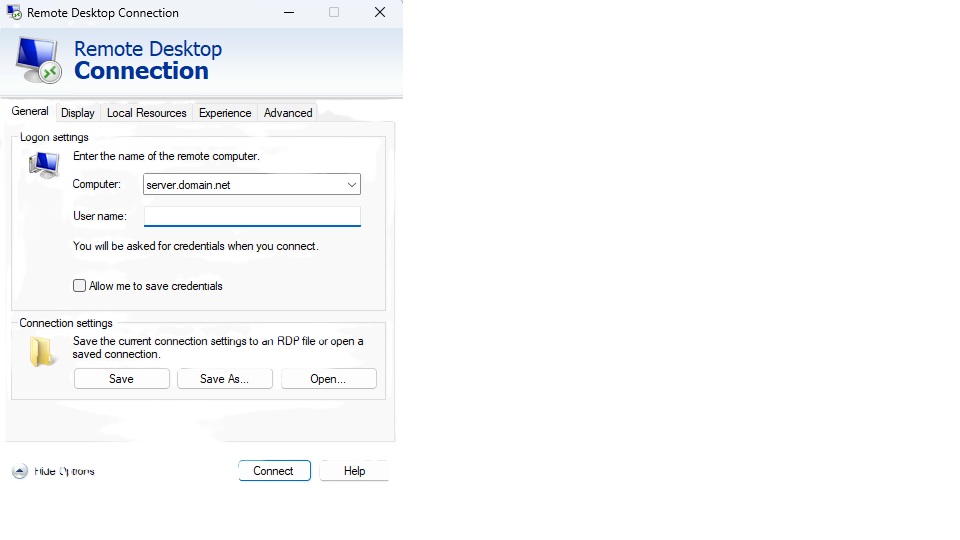The width and height of the screenshot is (960, 540).
Task: Click the Connect button
Action: [x=274, y=471]
